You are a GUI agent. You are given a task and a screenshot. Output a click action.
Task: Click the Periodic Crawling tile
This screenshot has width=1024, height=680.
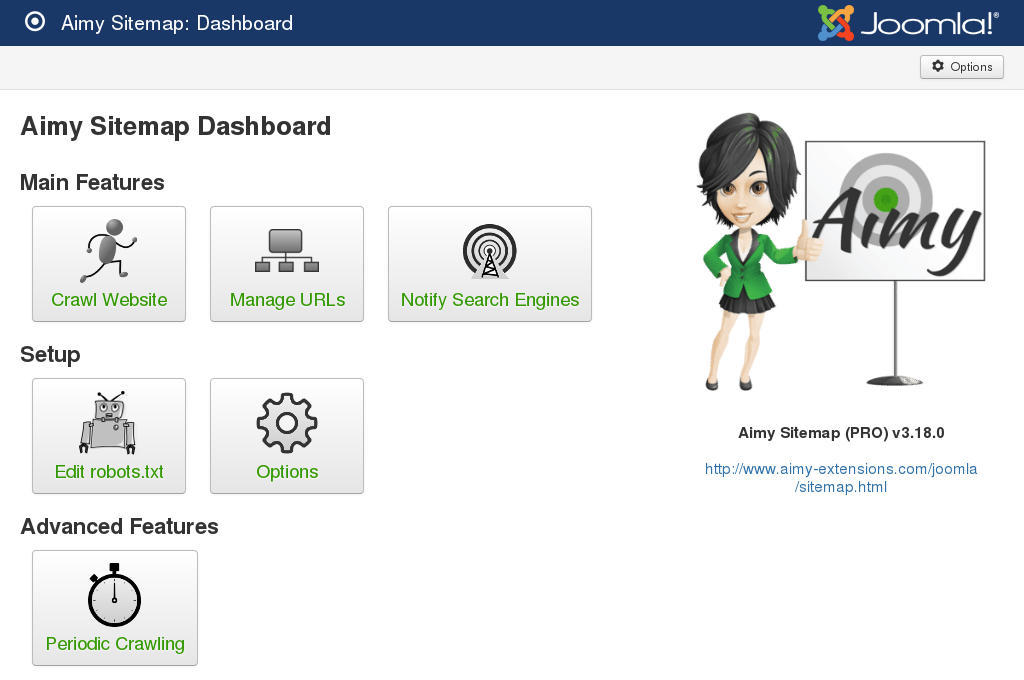114,607
